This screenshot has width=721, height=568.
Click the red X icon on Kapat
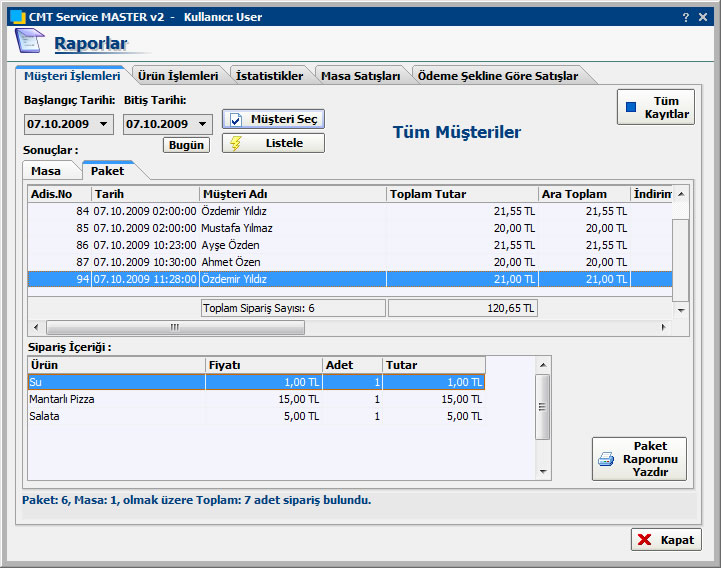pyautogui.click(x=644, y=540)
